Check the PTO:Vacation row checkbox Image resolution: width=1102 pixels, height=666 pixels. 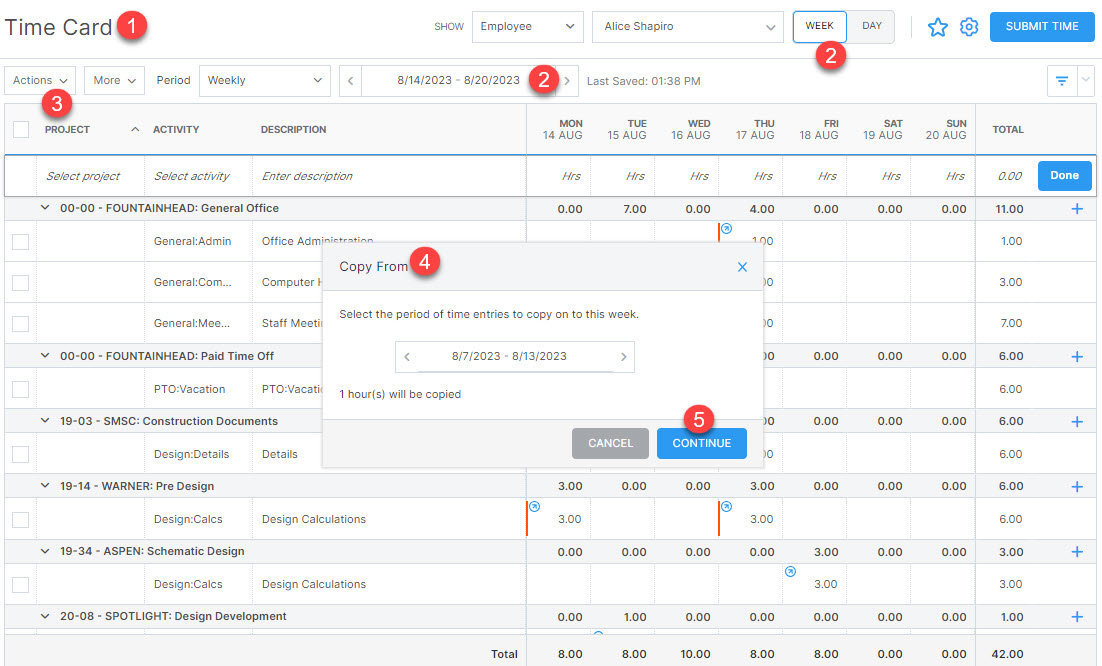(x=20, y=388)
